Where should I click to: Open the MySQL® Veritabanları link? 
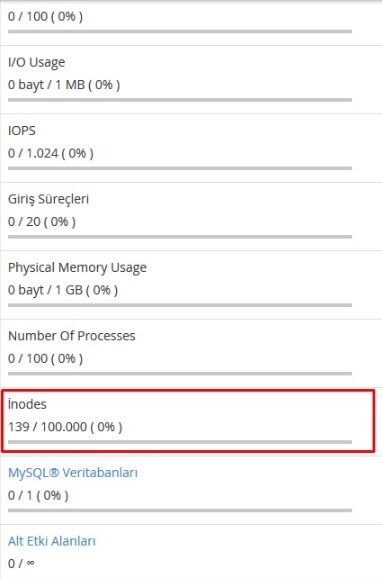click(x=73, y=473)
